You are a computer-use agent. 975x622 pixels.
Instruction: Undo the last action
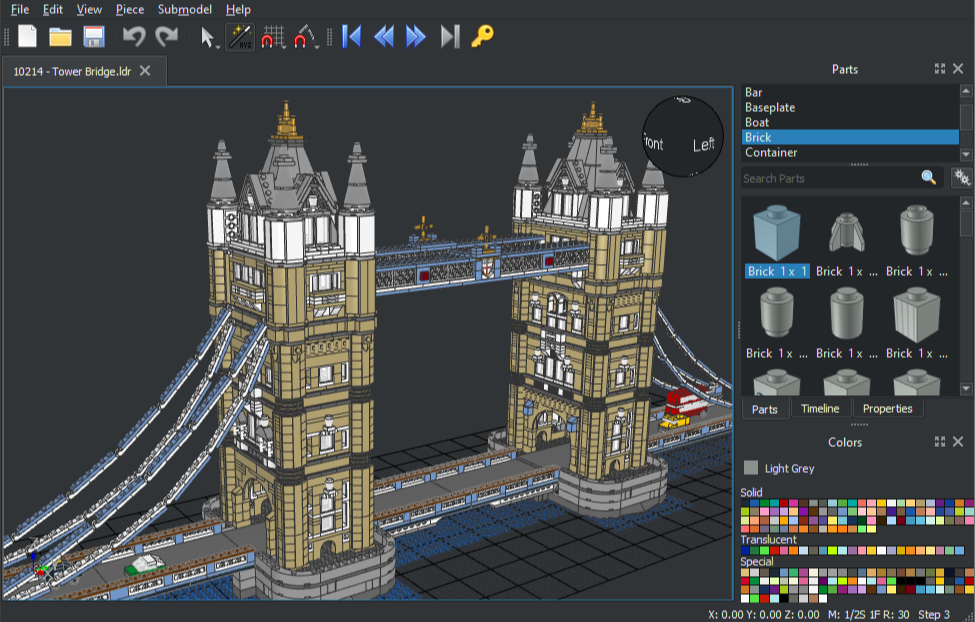133,37
